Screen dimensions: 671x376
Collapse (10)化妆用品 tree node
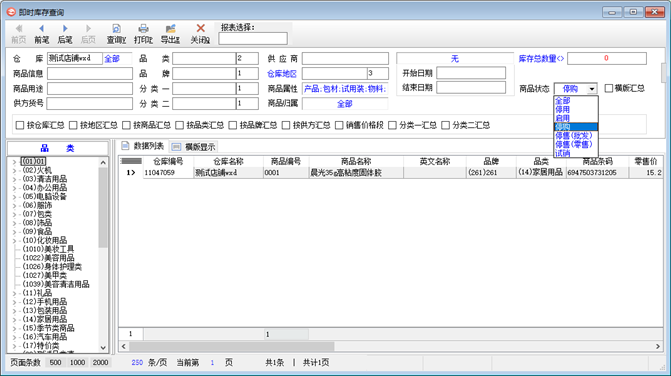14,240
